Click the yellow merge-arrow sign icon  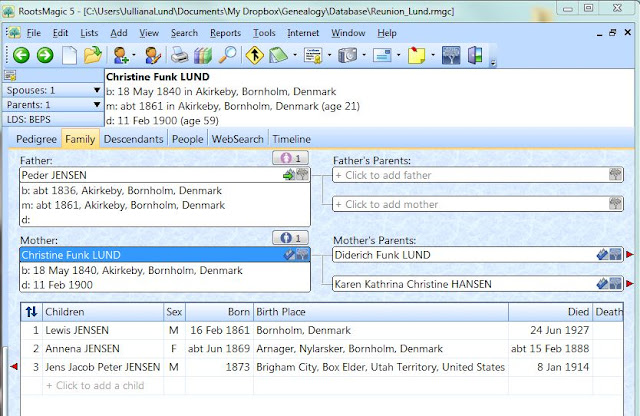[254, 55]
